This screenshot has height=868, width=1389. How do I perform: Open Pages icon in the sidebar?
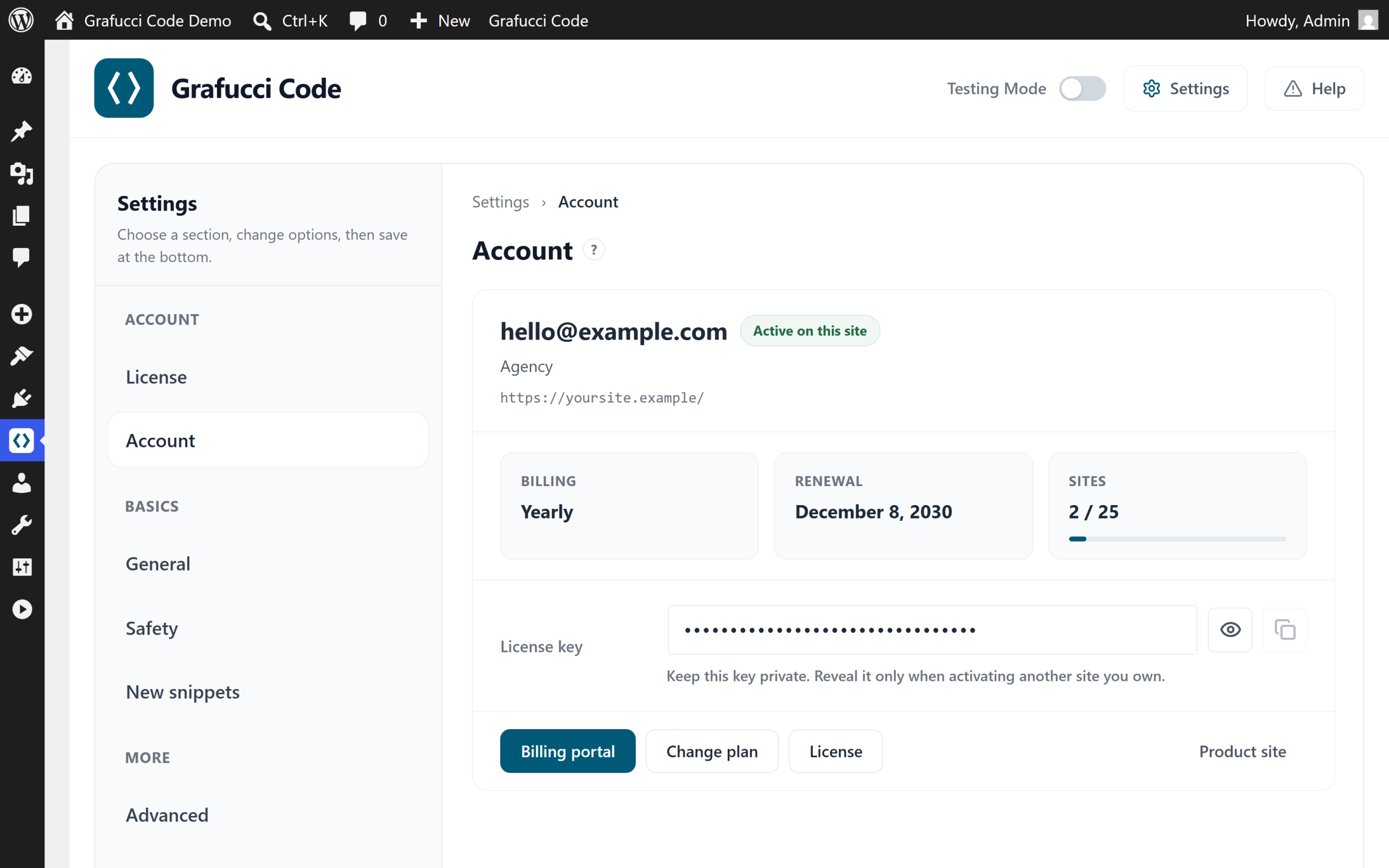[x=22, y=216]
